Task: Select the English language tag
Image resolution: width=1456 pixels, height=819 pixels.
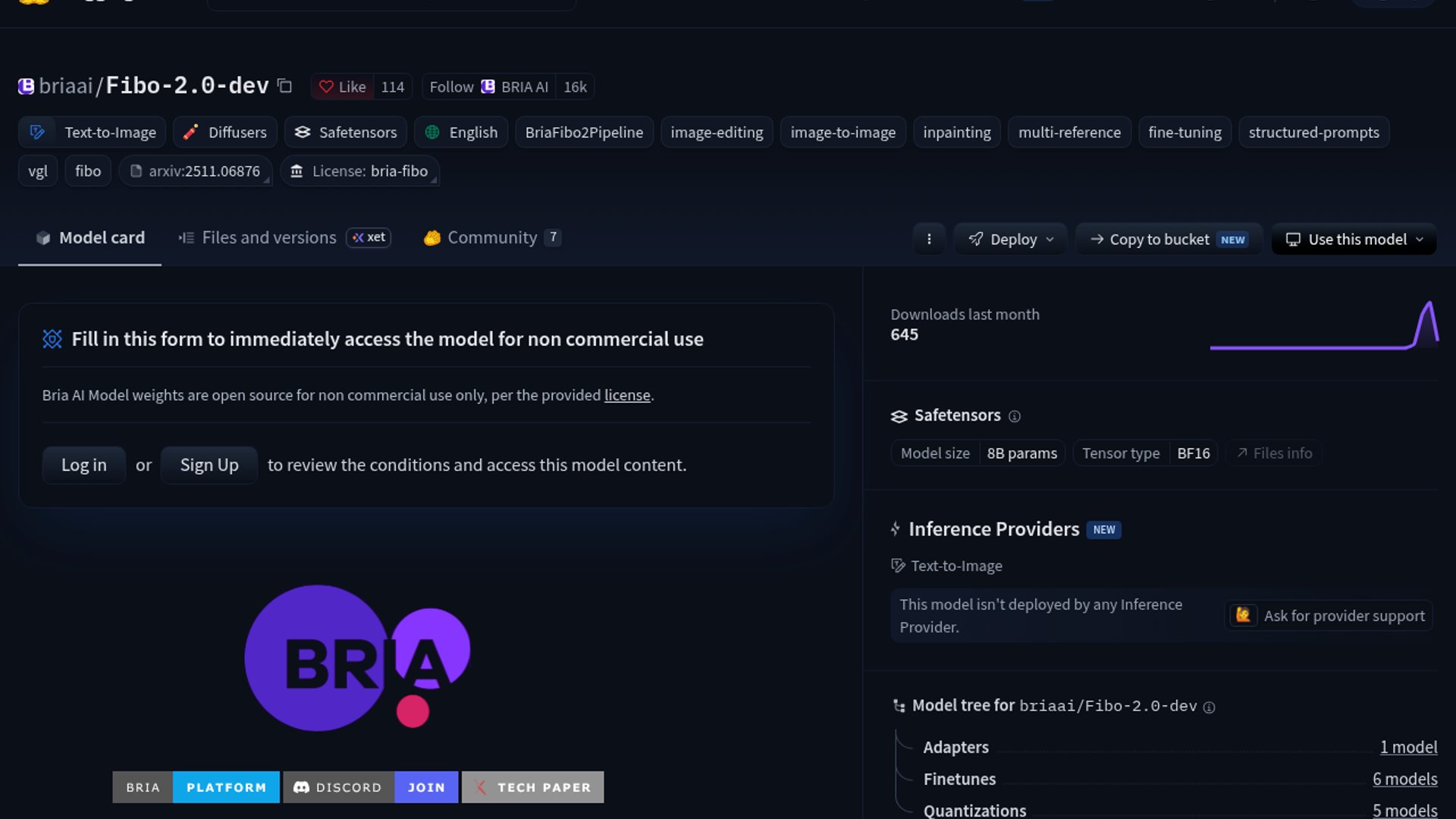Action: [461, 132]
